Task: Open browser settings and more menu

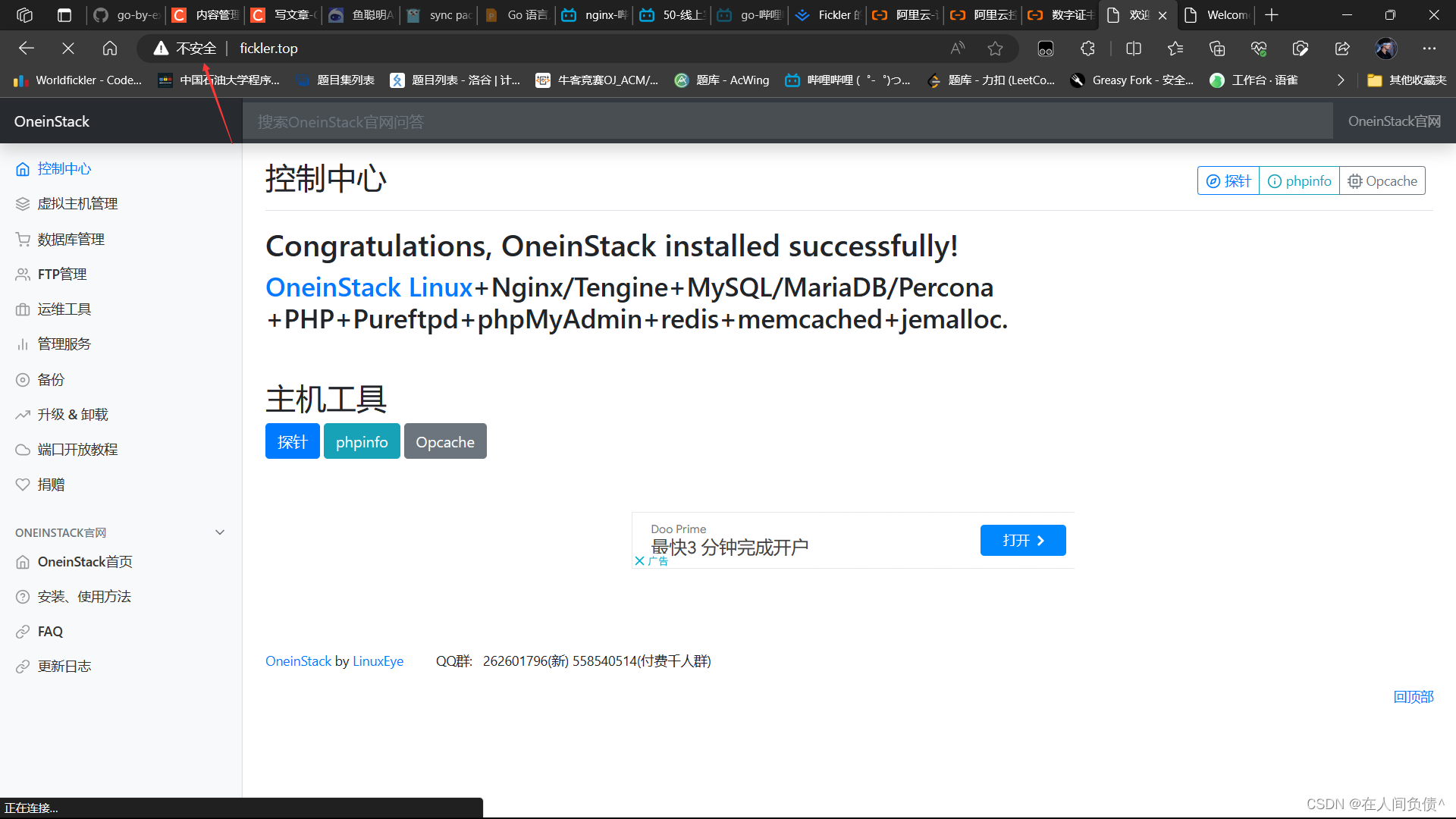Action: click(x=1429, y=49)
